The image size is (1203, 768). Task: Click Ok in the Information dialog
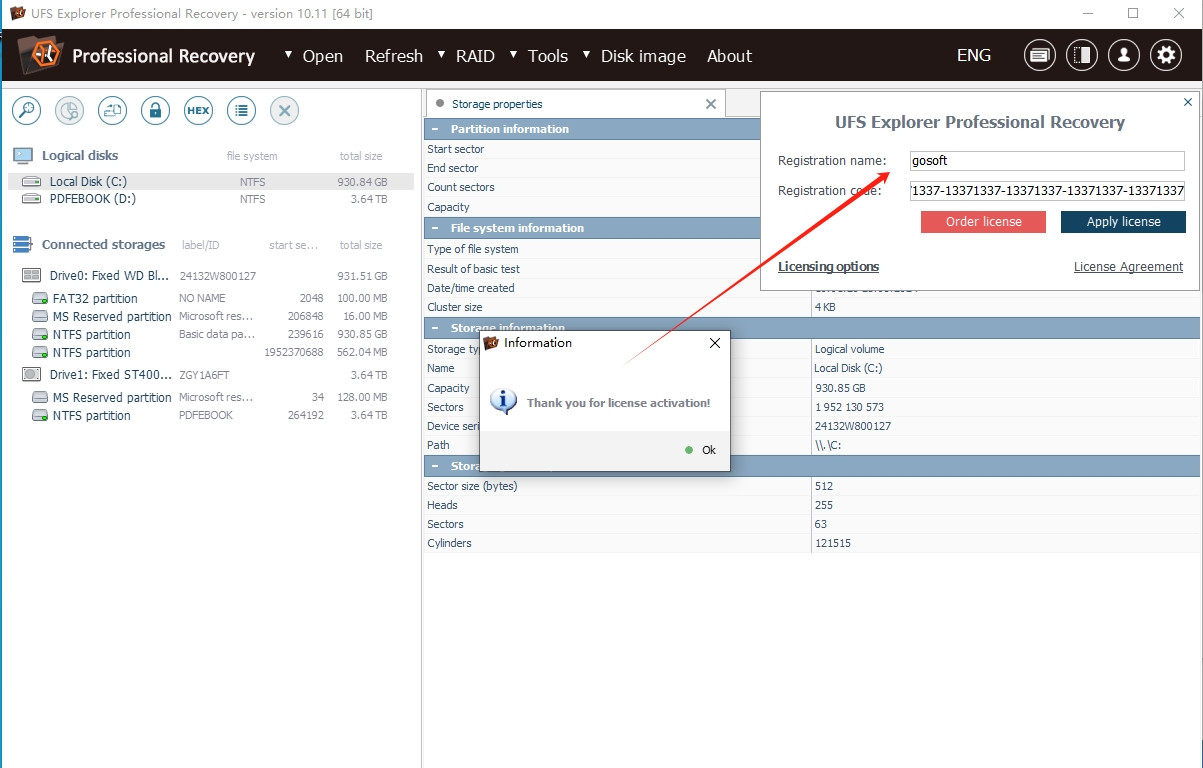pos(701,450)
